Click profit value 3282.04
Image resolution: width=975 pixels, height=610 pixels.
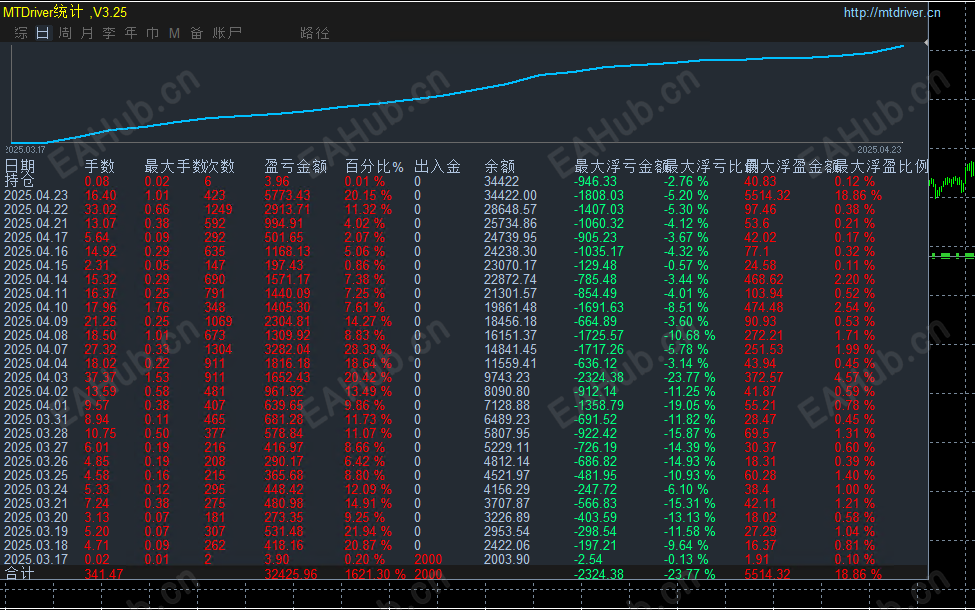[x=287, y=349]
